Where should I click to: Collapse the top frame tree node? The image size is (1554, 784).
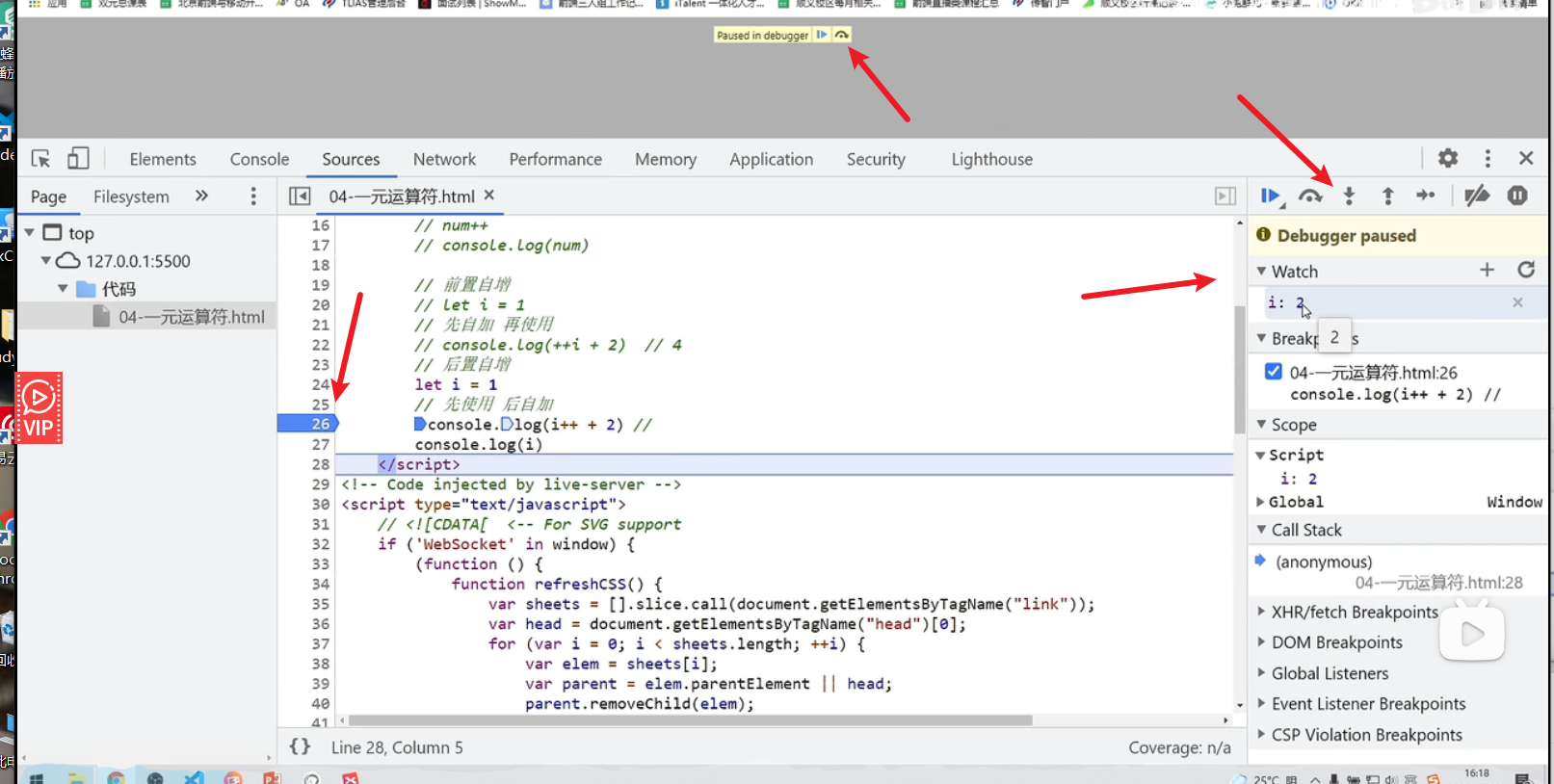30,233
